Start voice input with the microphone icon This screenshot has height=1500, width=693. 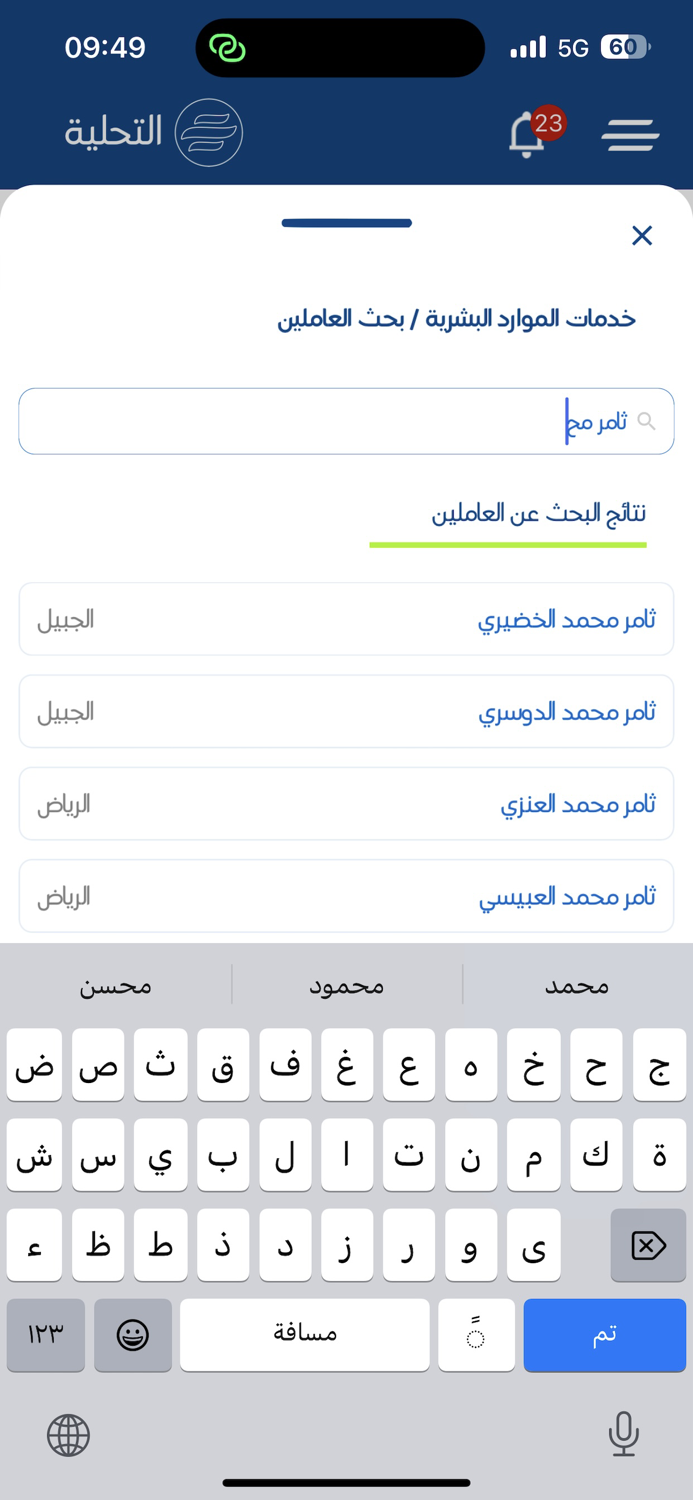click(624, 1435)
